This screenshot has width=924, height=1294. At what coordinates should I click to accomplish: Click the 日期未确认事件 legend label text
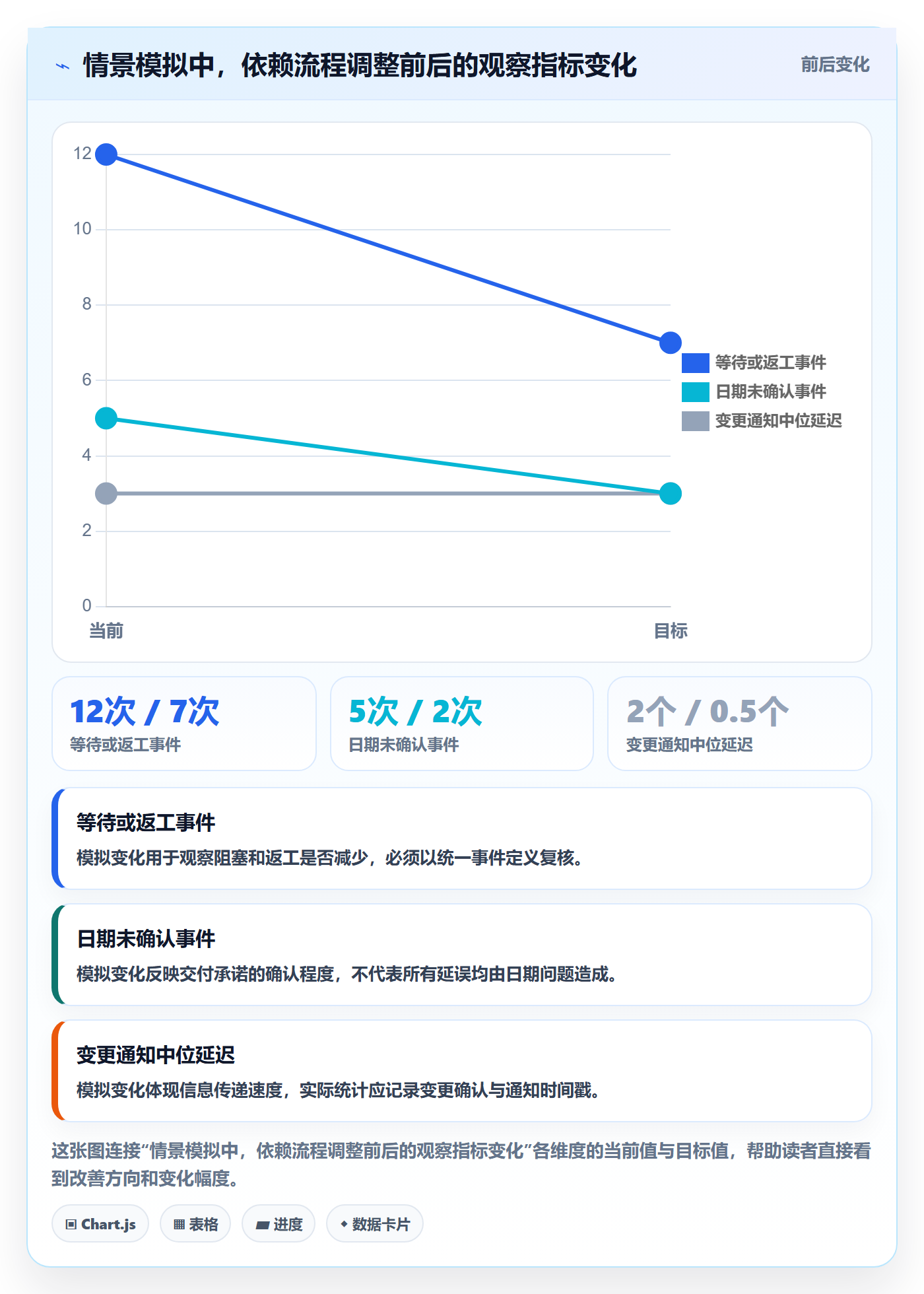(771, 392)
